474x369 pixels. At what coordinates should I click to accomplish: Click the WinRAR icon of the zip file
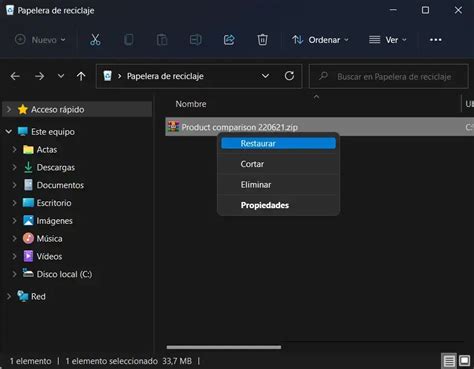pos(173,127)
